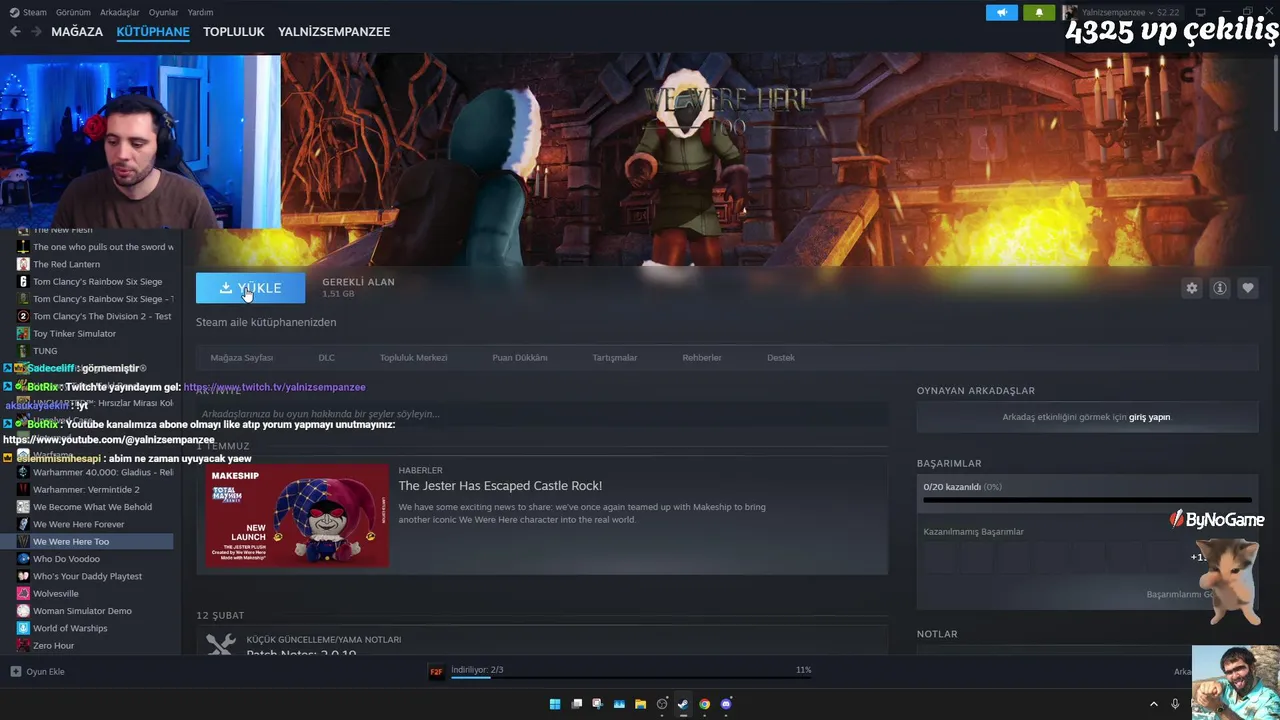Open the Puan Dükkânı link
The width and height of the screenshot is (1280, 720).
click(519, 358)
